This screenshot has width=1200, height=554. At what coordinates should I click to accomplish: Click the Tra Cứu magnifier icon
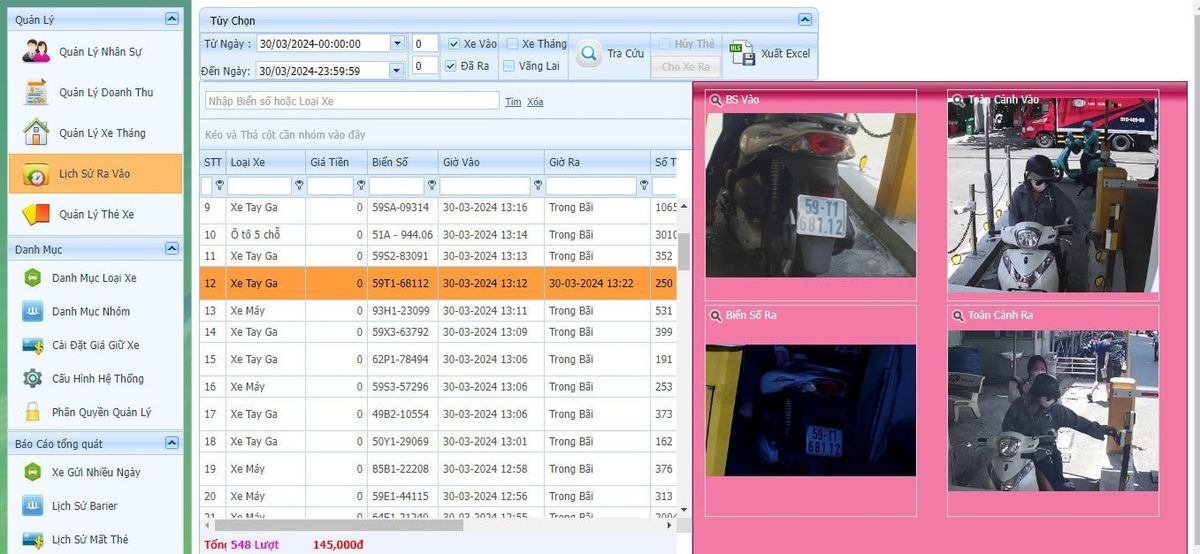point(590,54)
